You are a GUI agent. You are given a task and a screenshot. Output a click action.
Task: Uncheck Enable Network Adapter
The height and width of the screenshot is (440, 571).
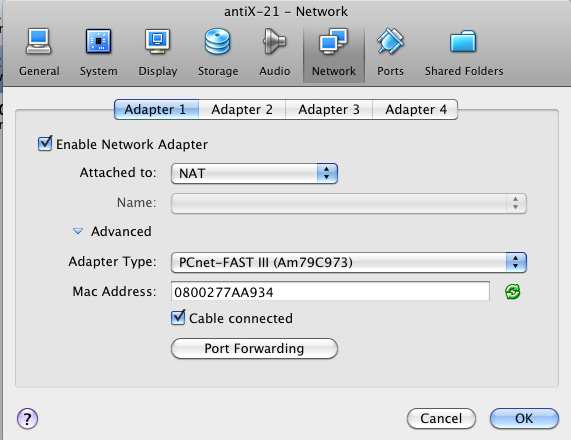(45, 144)
